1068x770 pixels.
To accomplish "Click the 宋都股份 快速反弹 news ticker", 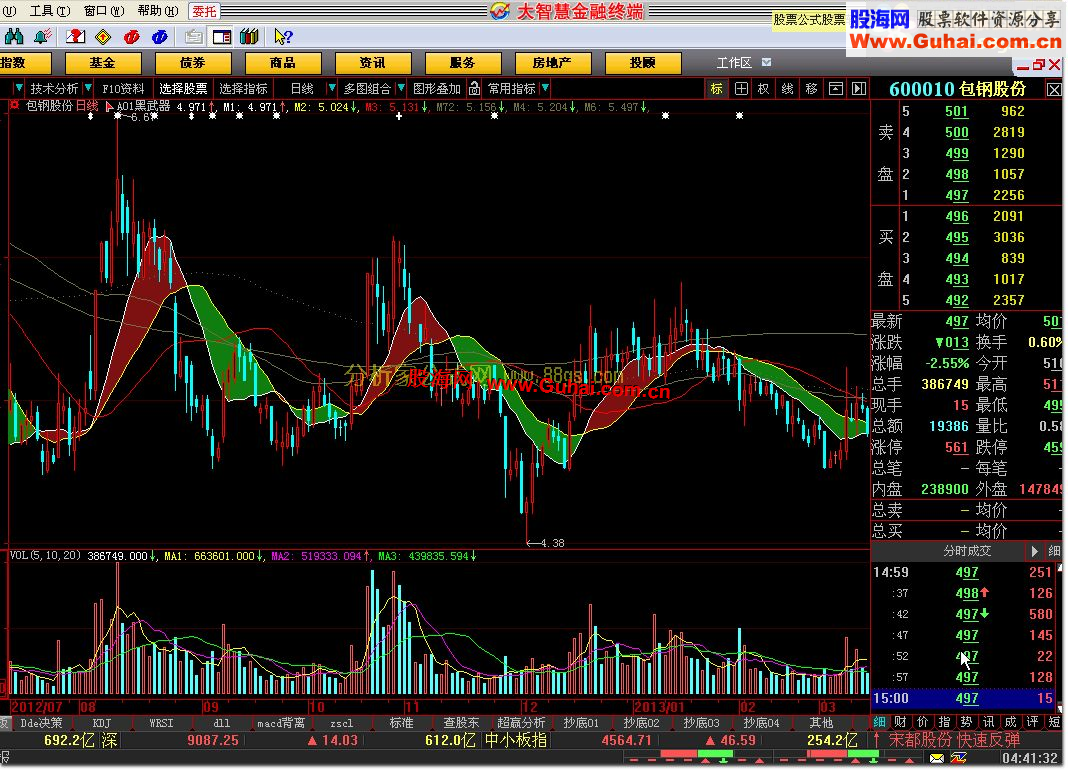I will (954, 740).
